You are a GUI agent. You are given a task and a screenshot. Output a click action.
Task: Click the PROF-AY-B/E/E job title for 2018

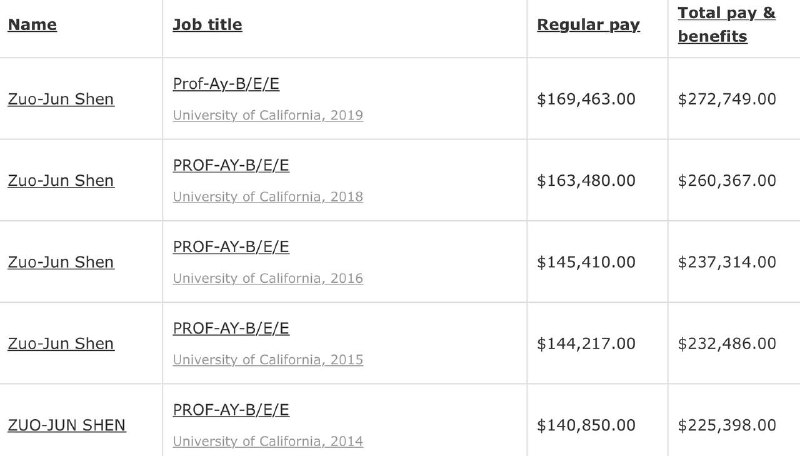click(231, 165)
